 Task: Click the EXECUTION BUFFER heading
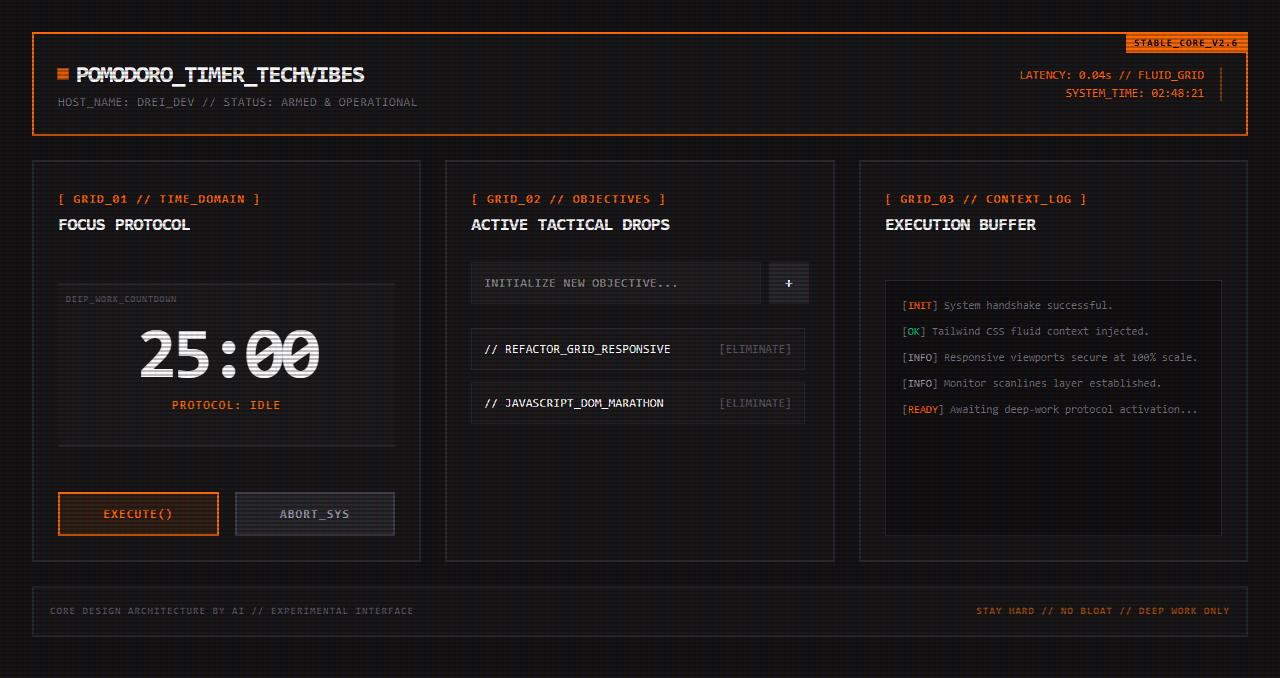point(960,225)
